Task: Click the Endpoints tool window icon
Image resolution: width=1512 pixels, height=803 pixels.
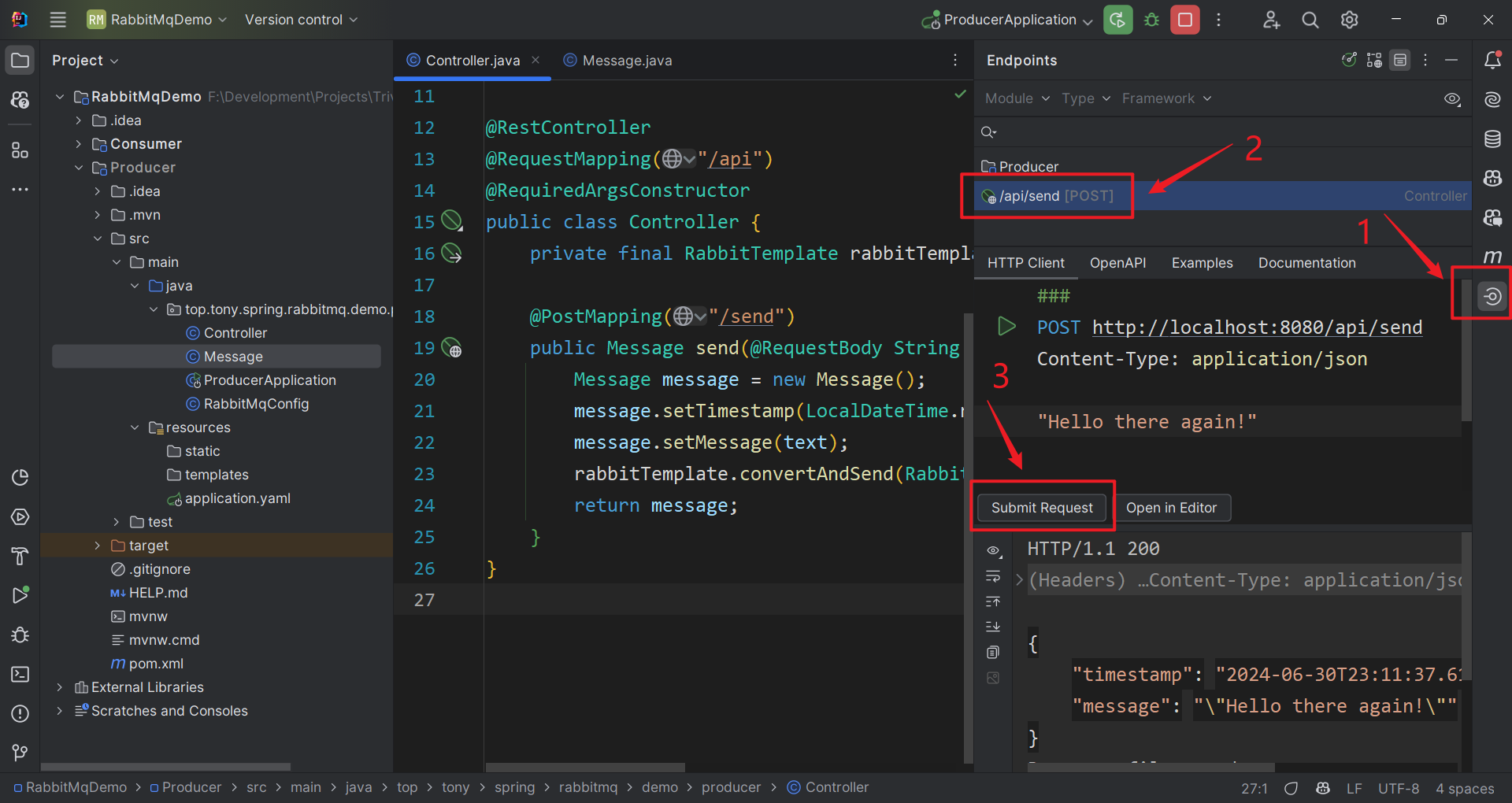Action: 1492,297
